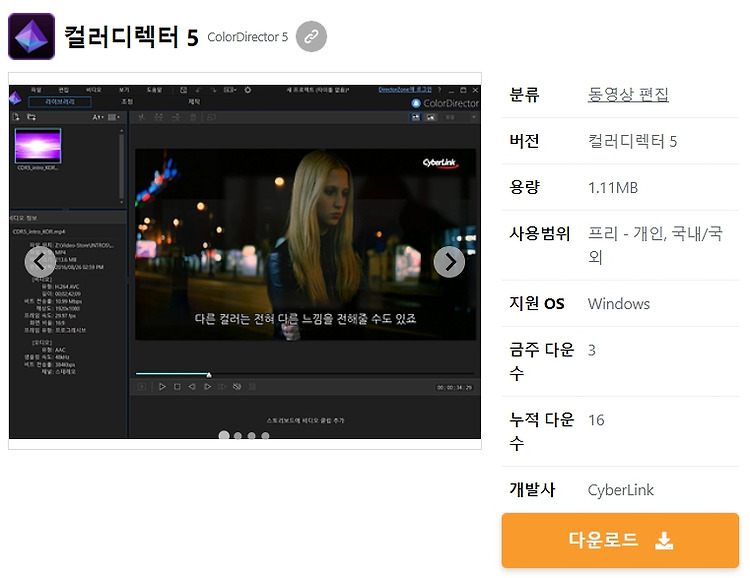Open the 제작 tab in the ColorDirector screenshot
This screenshot has height=578, width=750.
pyautogui.click(x=194, y=102)
